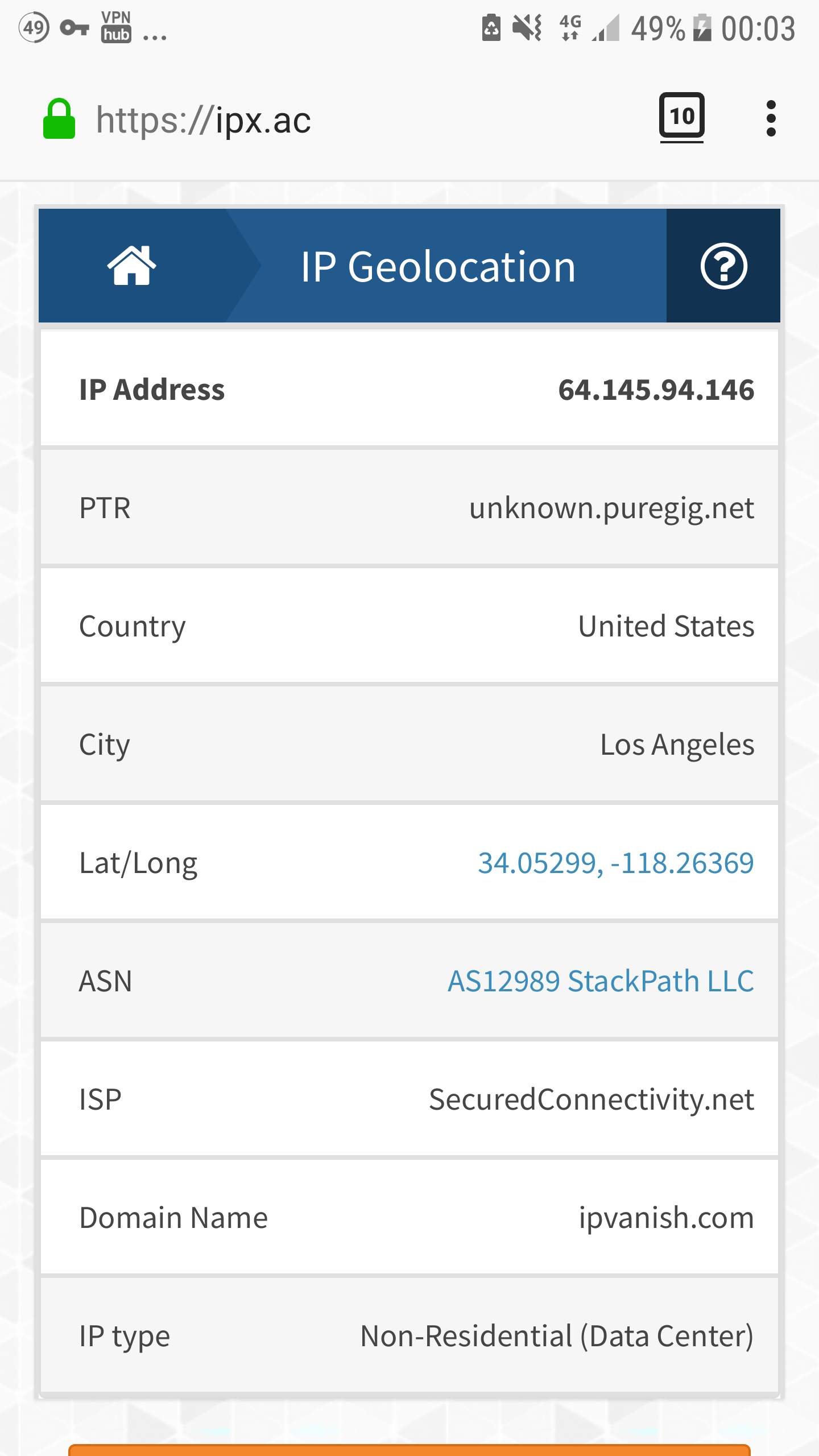Tap the clock showing 00:03
The width and height of the screenshot is (819, 1456).
758,28
